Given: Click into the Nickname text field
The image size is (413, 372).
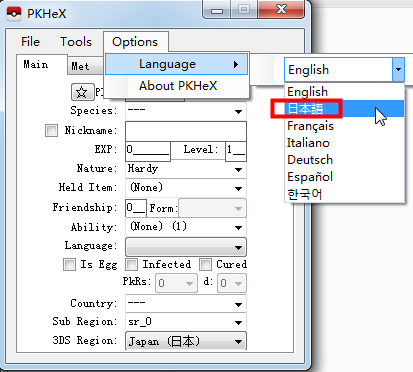Looking at the screenshot, I should click(186, 131).
